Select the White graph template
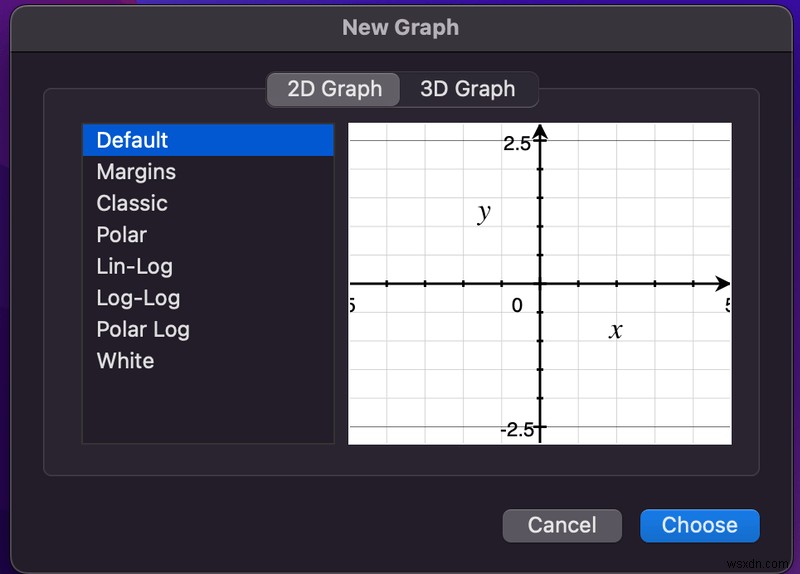 coord(208,361)
